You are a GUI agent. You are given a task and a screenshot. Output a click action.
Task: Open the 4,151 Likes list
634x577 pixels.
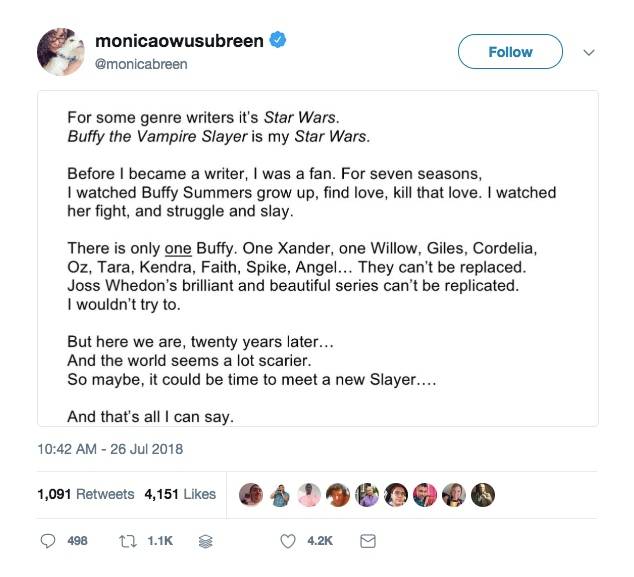coord(180,494)
